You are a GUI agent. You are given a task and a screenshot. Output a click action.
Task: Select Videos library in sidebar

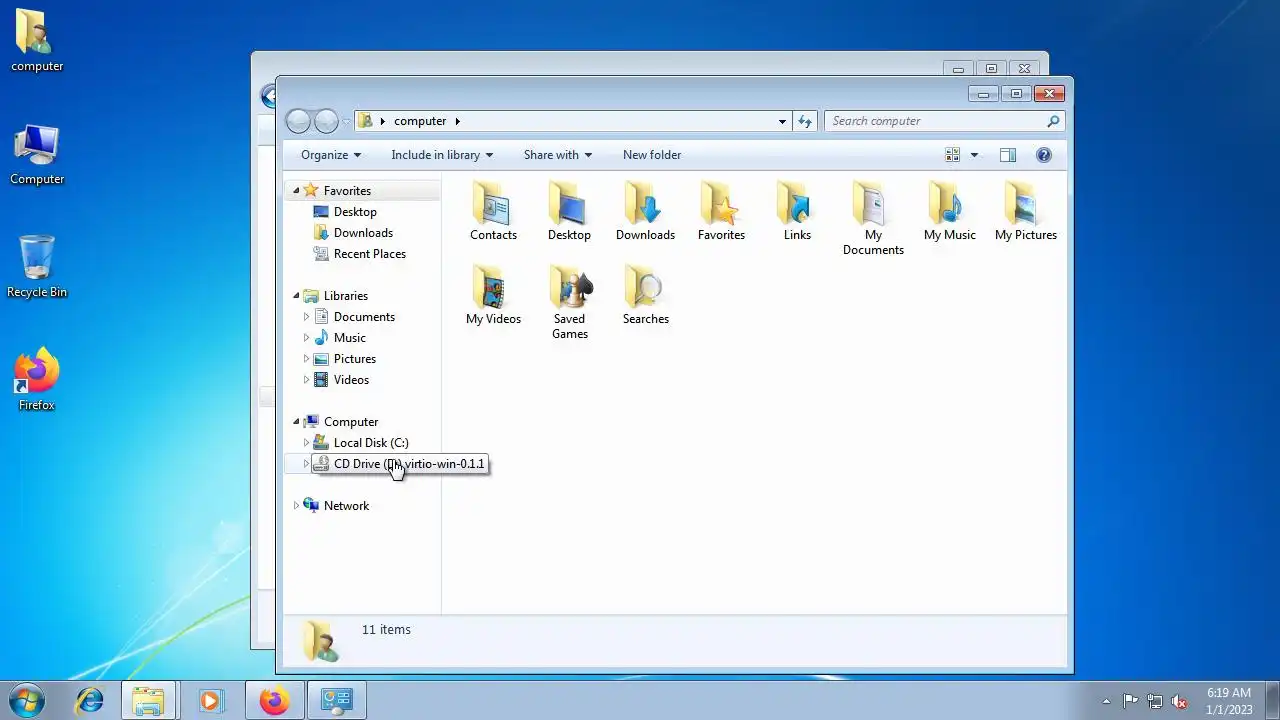click(x=351, y=380)
